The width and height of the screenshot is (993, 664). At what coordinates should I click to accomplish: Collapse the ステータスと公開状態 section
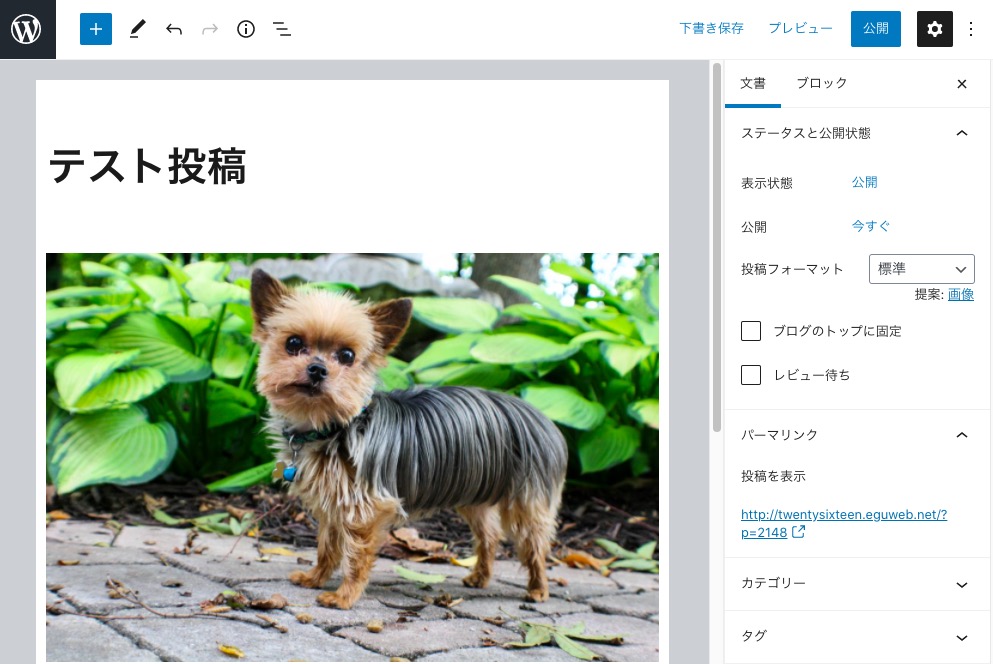point(962,133)
